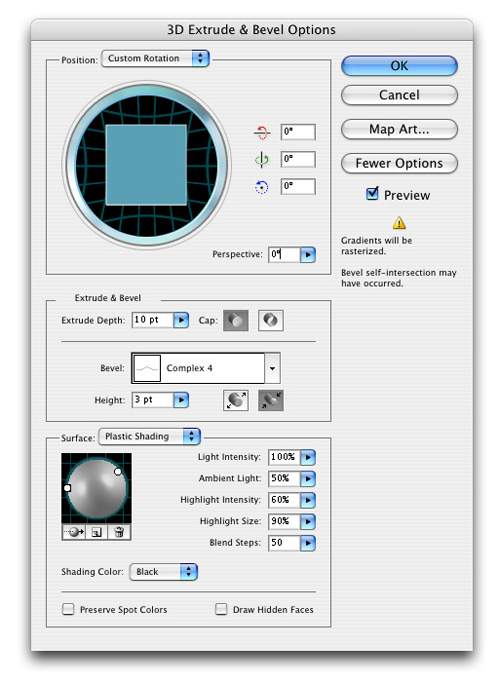Click the Z-axis rotation icon
Image resolution: width=500 pixels, height=684 pixels.
coord(261,187)
